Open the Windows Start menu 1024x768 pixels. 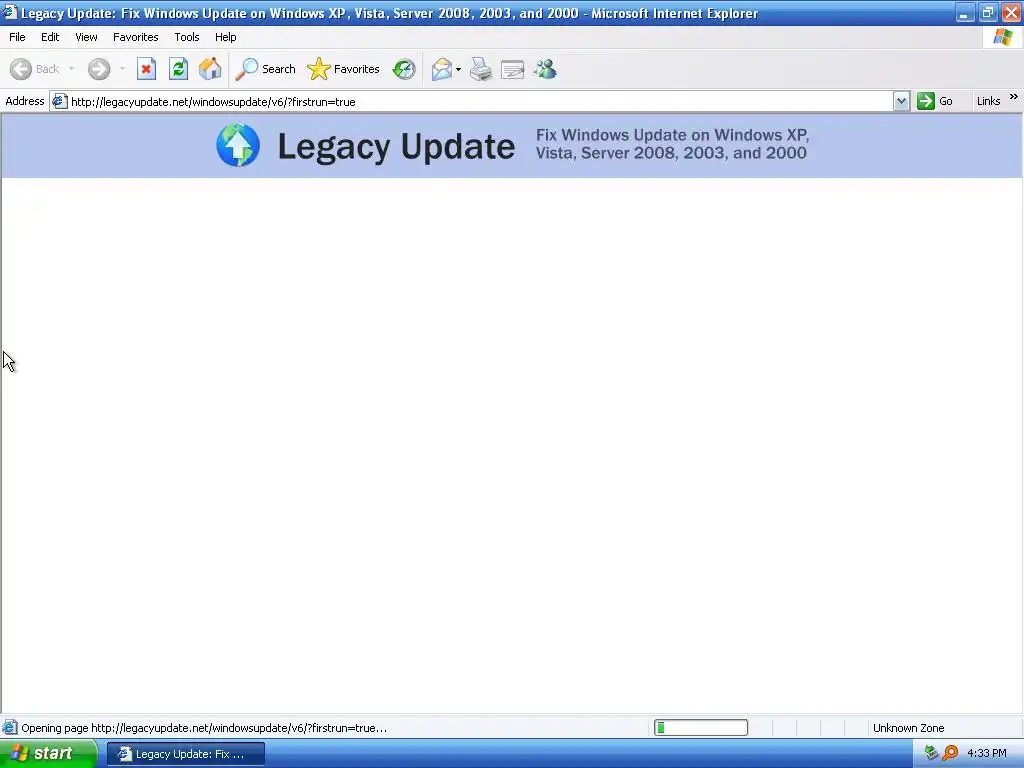tap(48, 754)
